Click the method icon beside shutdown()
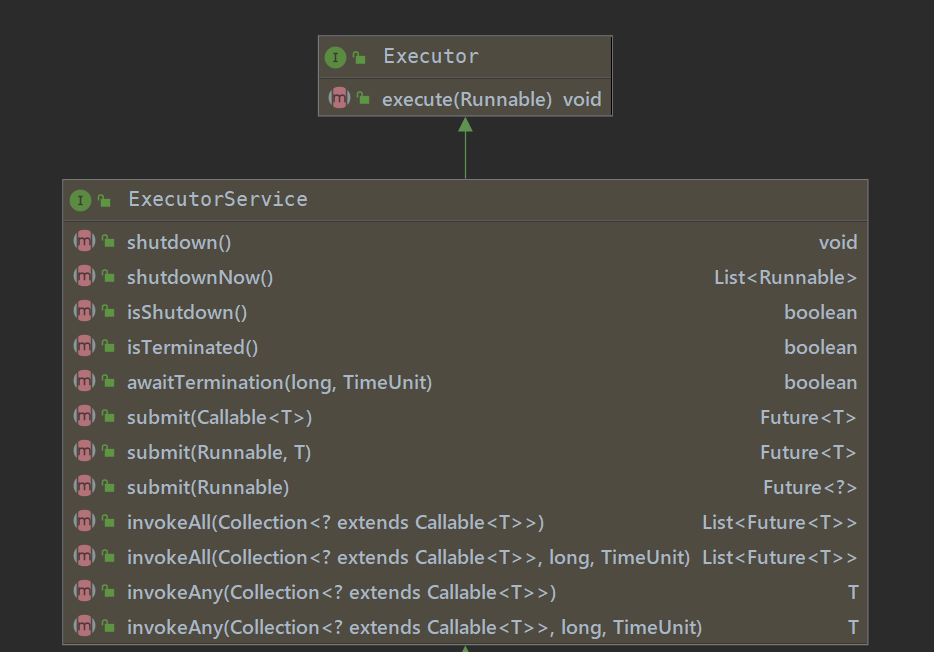 84,242
